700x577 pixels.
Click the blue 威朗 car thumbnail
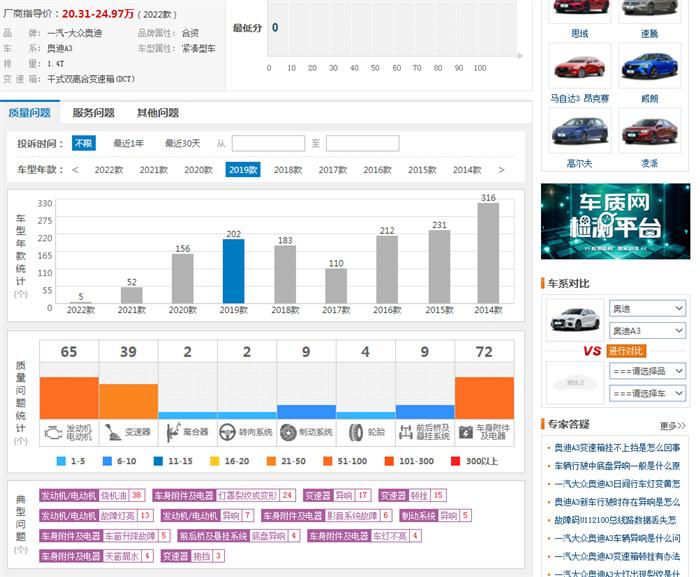point(650,67)
